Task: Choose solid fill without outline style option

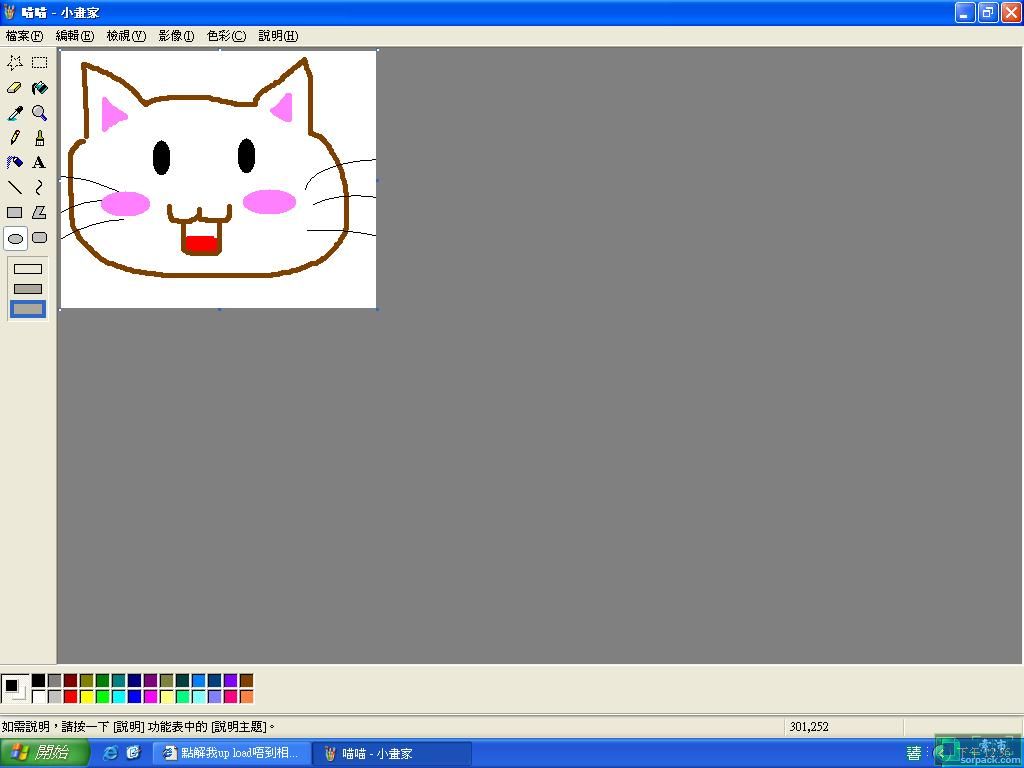Action: coord(28,309)
